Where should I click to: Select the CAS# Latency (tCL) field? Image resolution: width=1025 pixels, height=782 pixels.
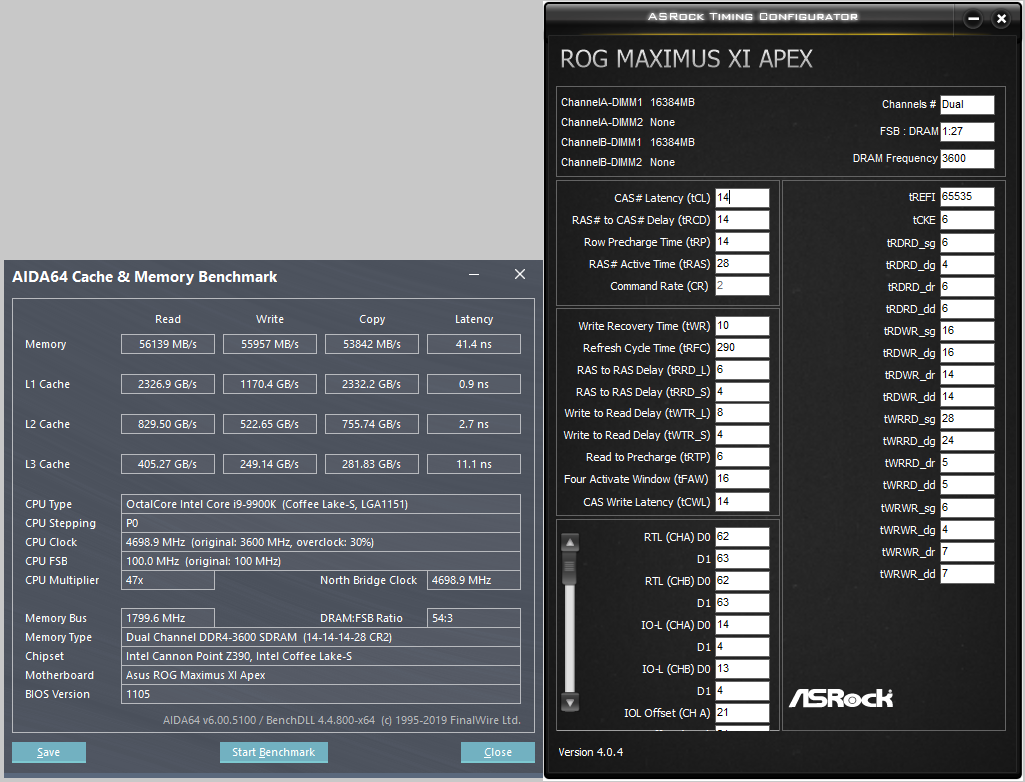click(x=742, y=197)
